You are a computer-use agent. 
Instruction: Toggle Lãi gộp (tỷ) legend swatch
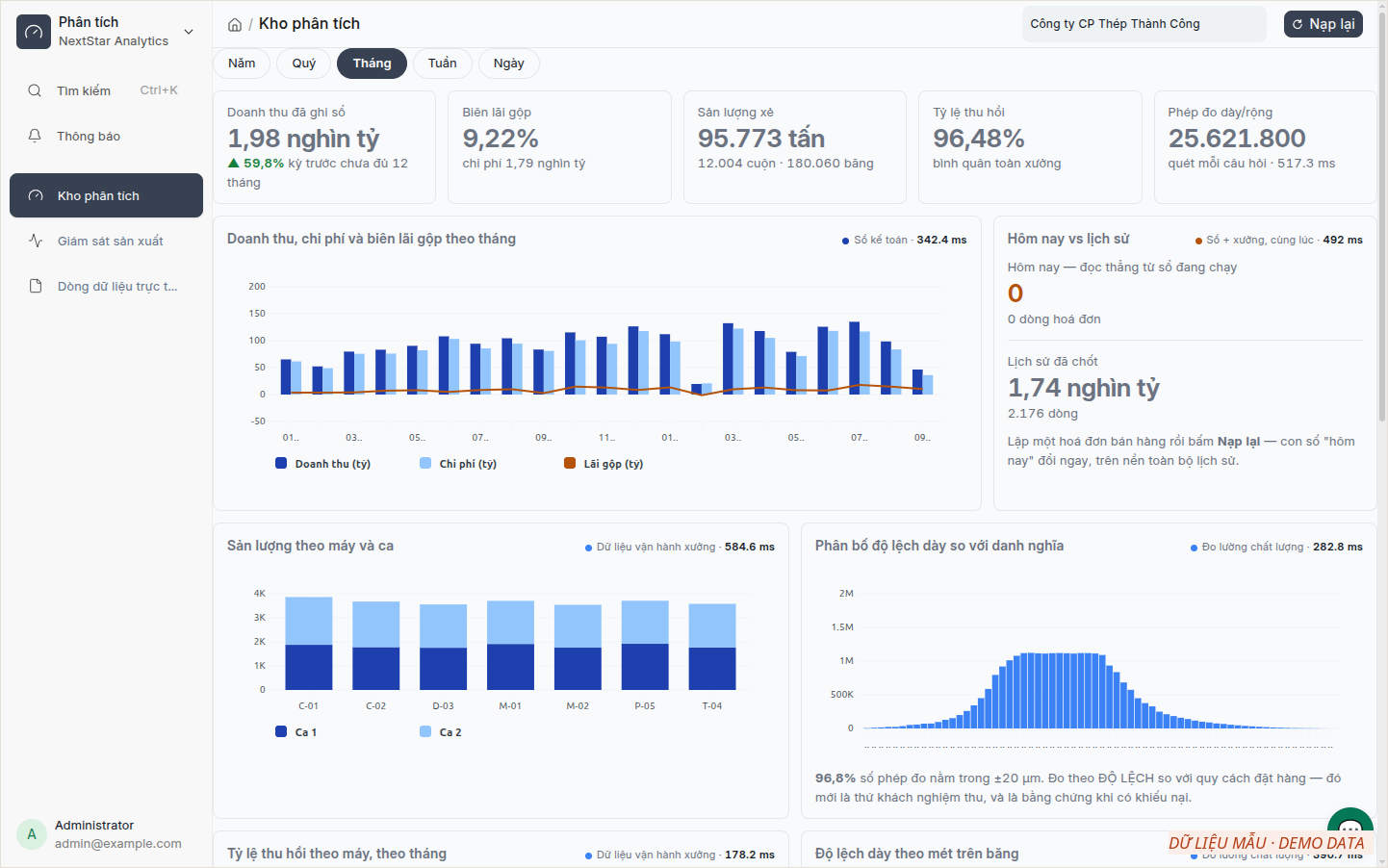570,463
